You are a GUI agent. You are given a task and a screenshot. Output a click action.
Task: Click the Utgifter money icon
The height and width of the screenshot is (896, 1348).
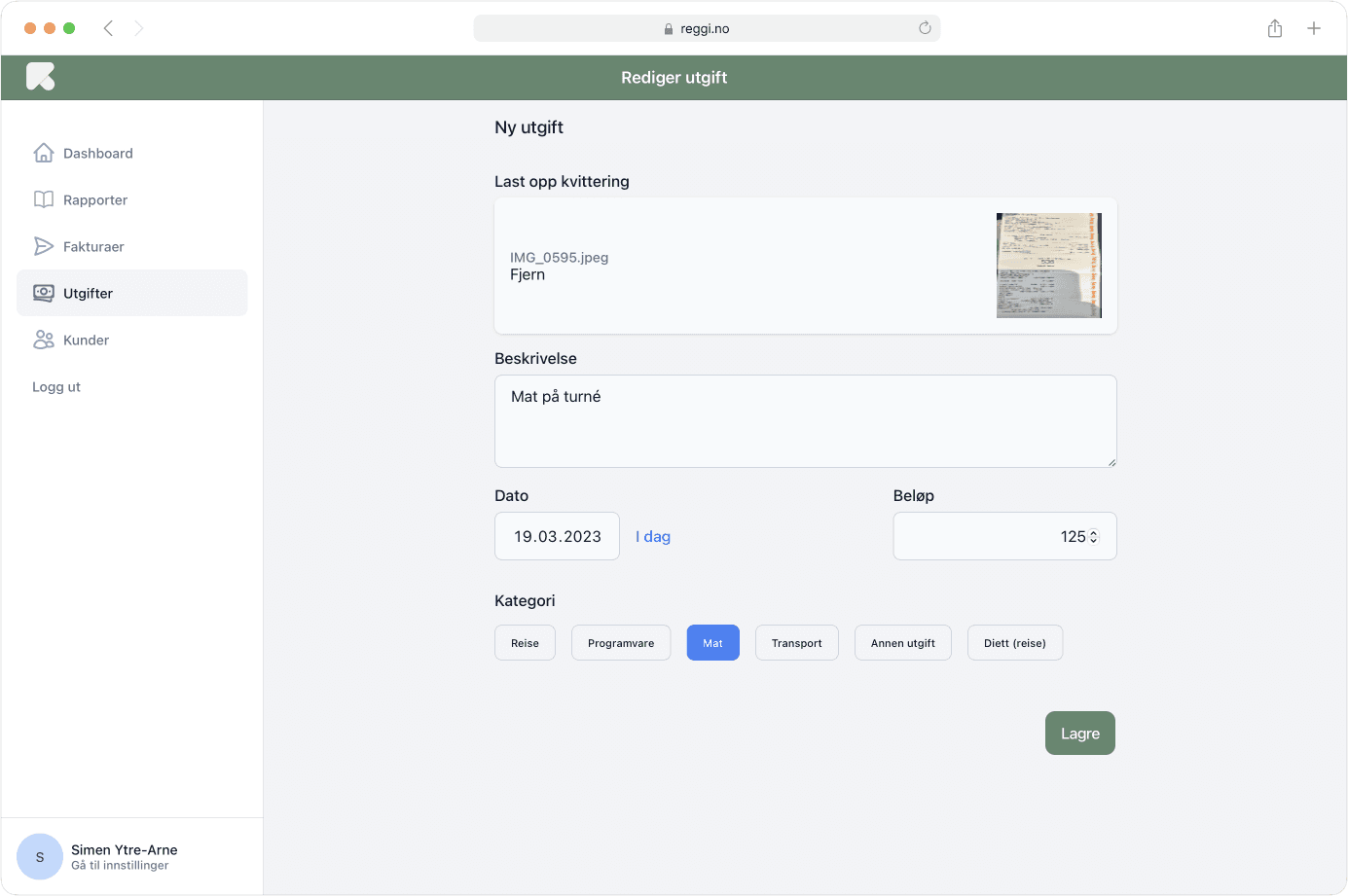(44, 293)
